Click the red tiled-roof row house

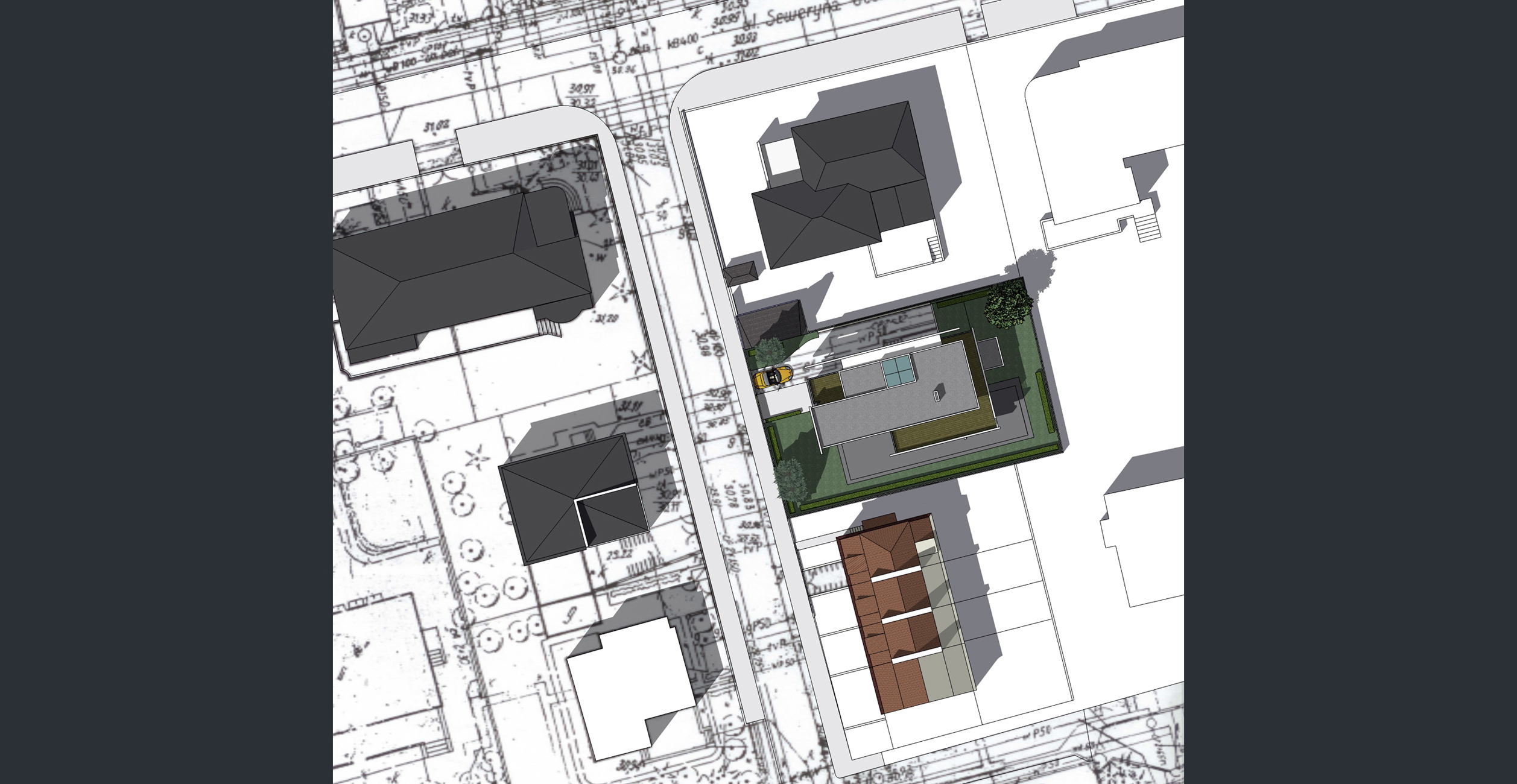point(905,614)
